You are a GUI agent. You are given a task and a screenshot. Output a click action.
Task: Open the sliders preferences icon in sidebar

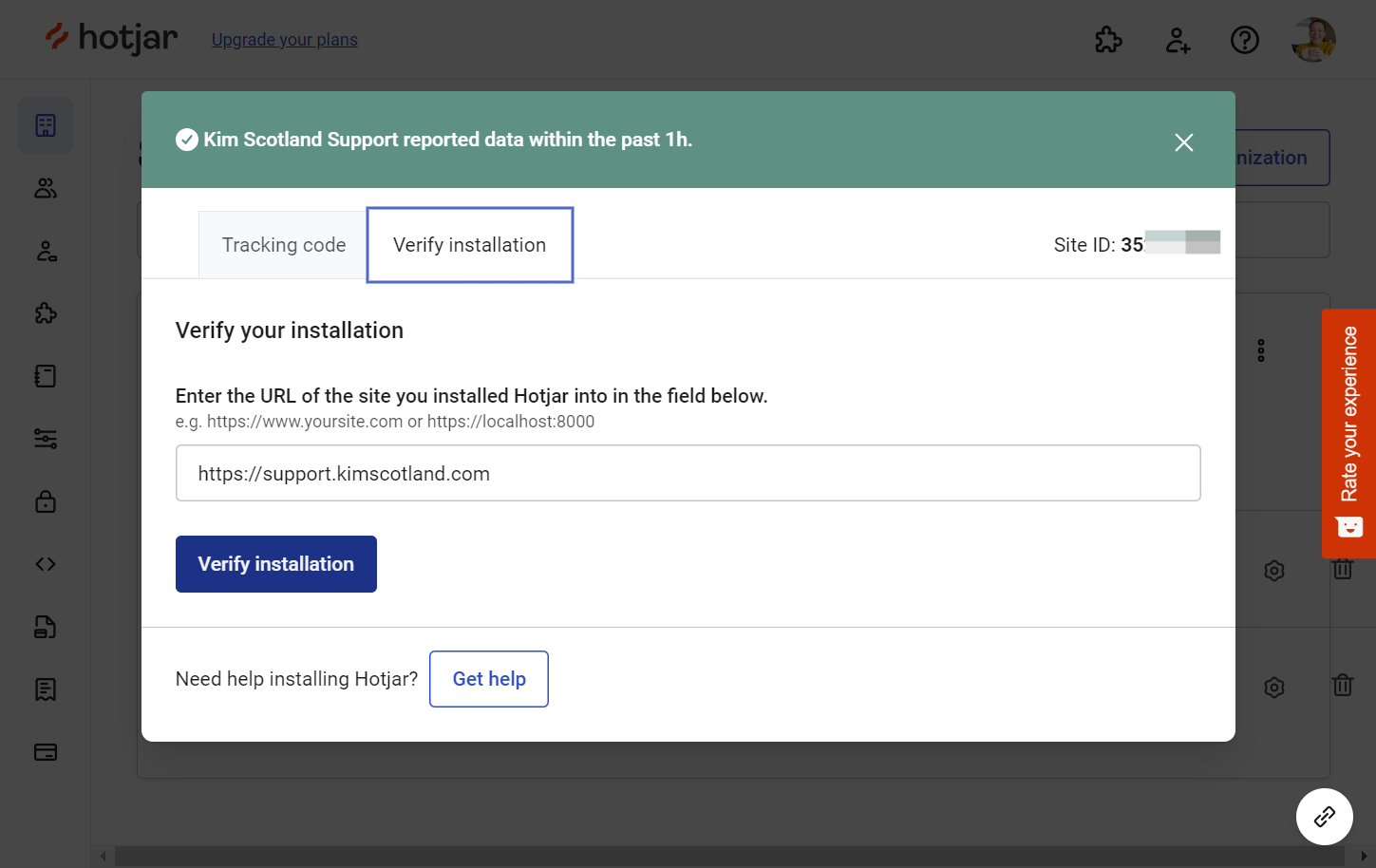coord(46,439)
